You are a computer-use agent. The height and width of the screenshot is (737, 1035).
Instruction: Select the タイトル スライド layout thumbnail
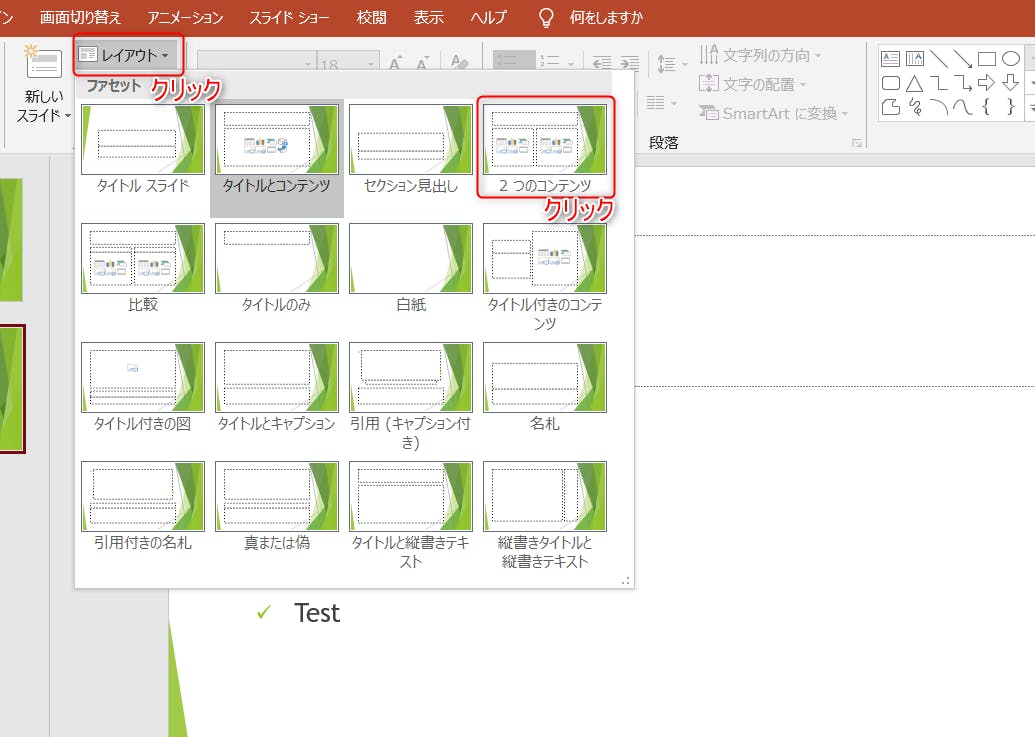pyautogui.click(x=143, y=140)
